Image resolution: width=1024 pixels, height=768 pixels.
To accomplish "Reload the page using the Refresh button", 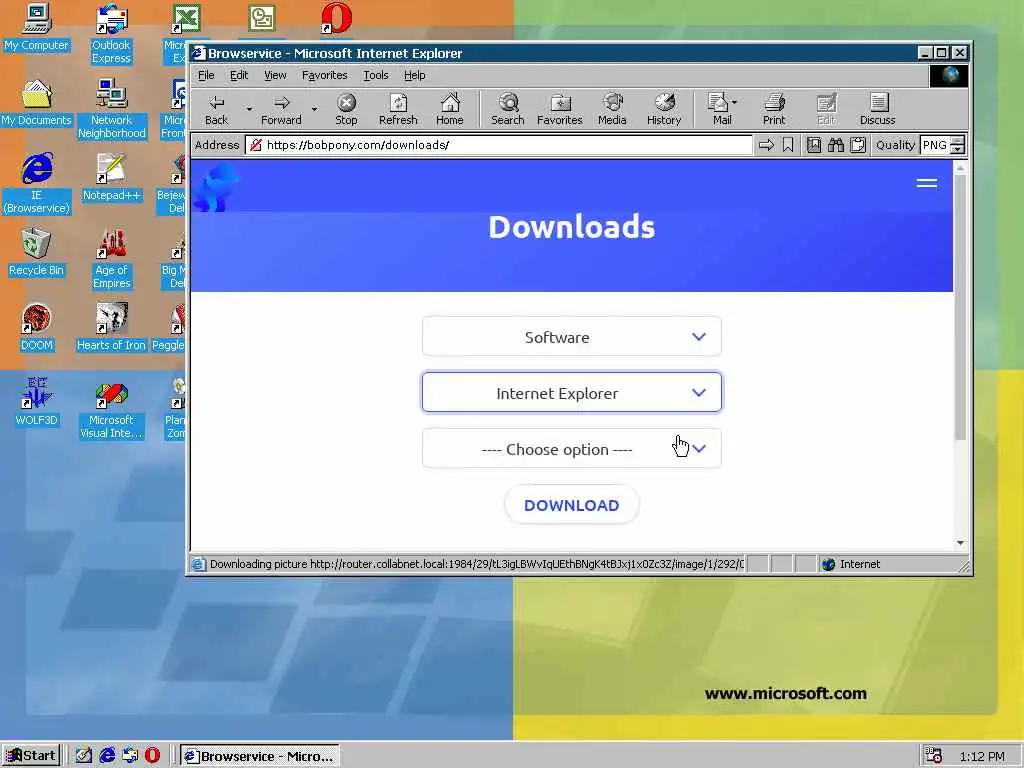I will click(x=398, y=109).
